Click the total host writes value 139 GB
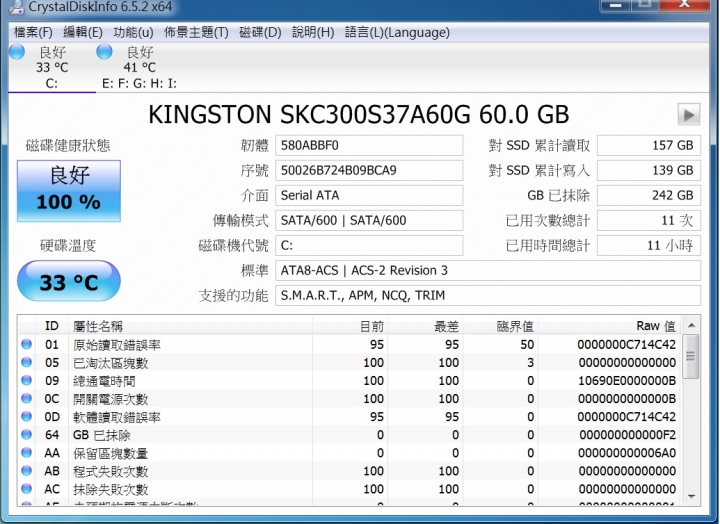720x524 pixels. pyautogui.click(x=649, y=170)
